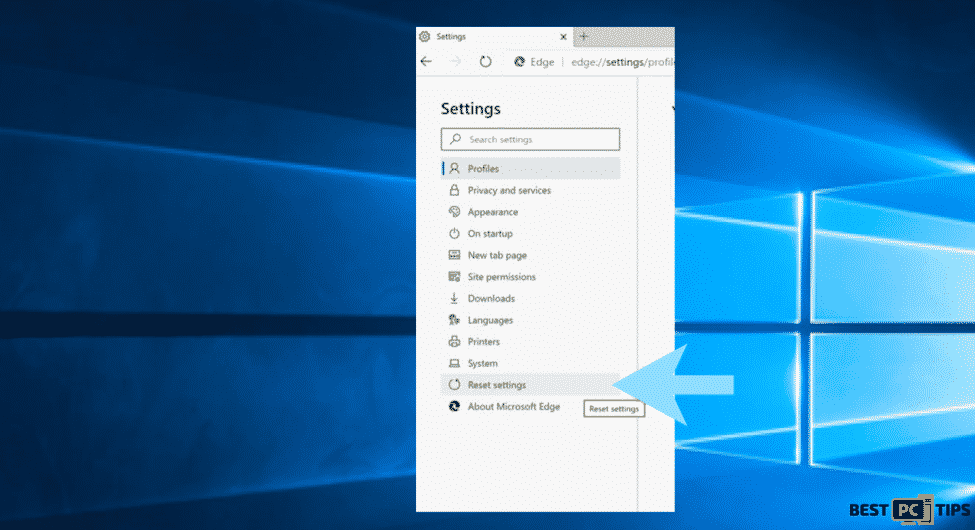Click the Printers icon
Screen dimensions: 975x530
[x=455, y=342]
